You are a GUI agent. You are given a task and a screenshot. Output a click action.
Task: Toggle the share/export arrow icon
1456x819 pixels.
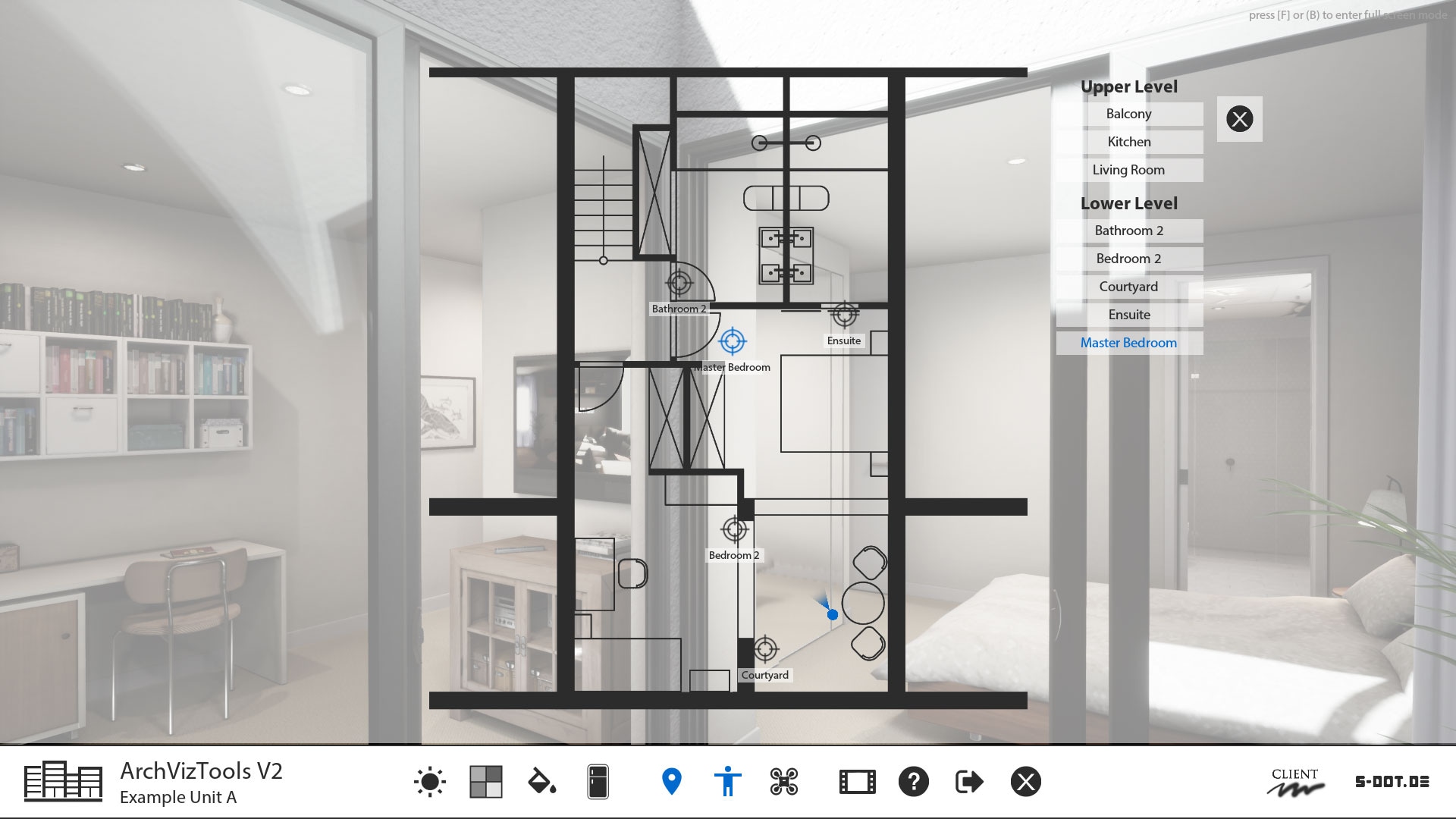pyautogui.click(x=968, y=780)
